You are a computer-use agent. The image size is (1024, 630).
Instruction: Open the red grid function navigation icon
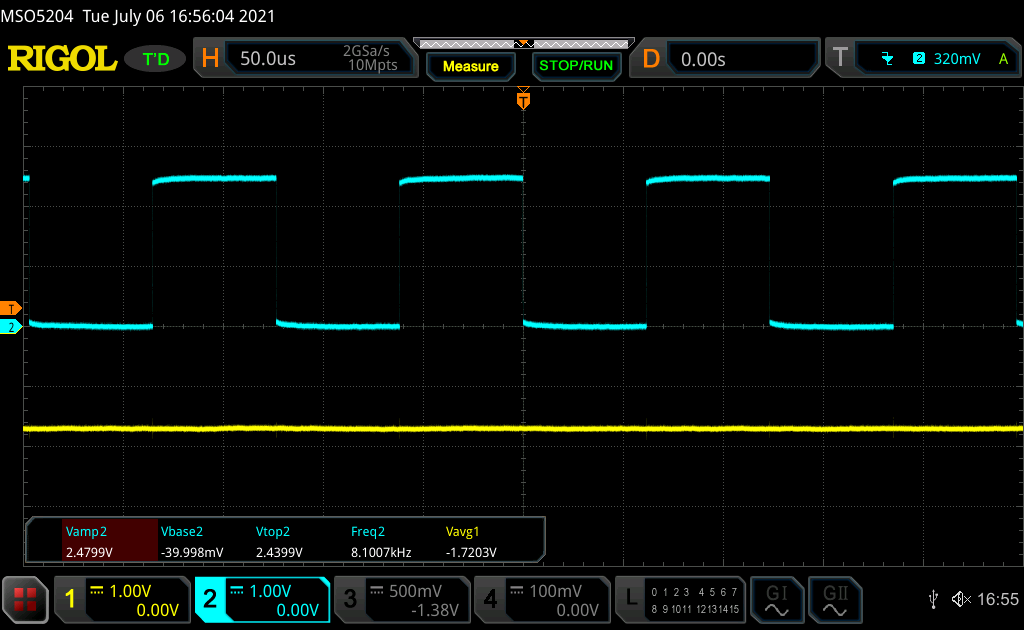coord(25,599)
